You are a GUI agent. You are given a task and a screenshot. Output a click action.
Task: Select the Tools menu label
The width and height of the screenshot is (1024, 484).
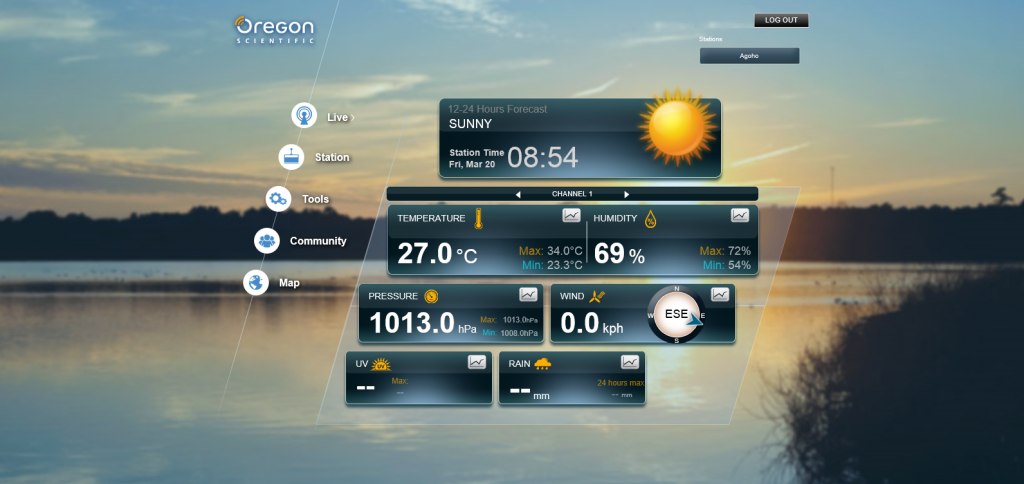tap(316, 199)
